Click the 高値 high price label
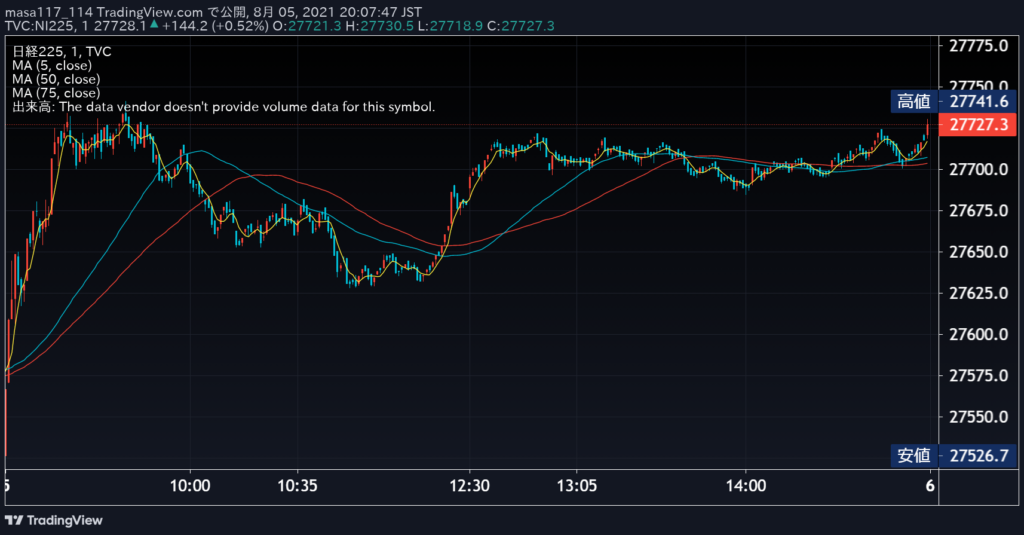 (914, 101)
